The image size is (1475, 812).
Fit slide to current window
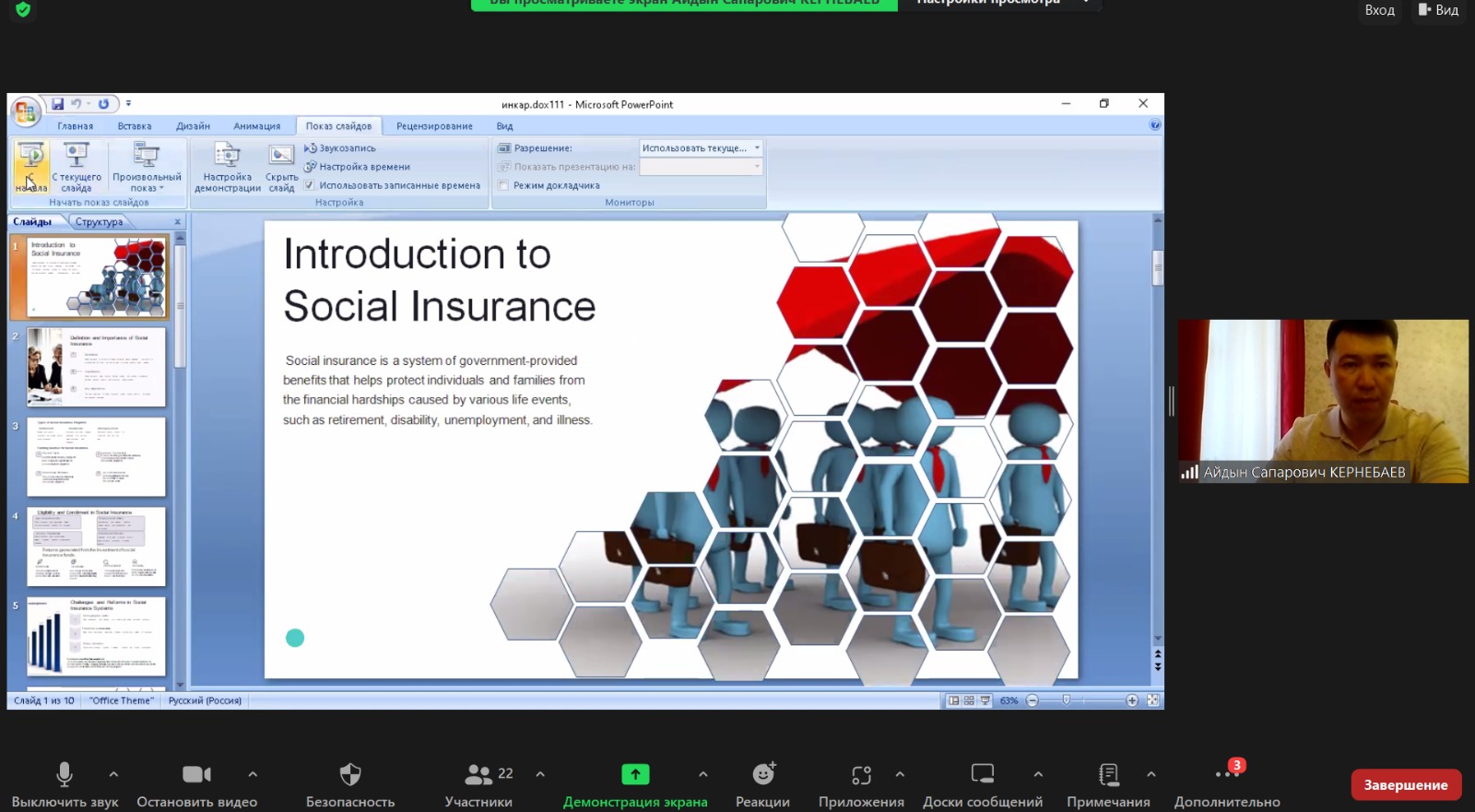[1152, 700]
